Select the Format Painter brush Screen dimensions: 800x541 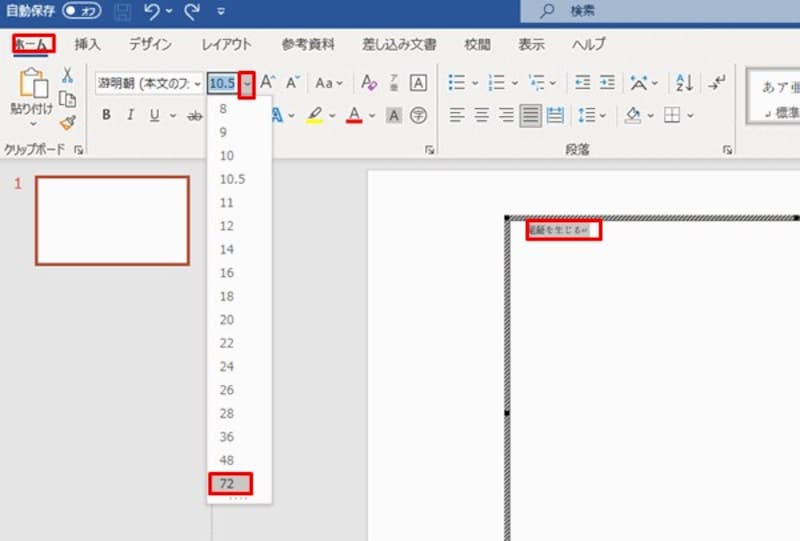pyautogui.click(x=67, y=122)
